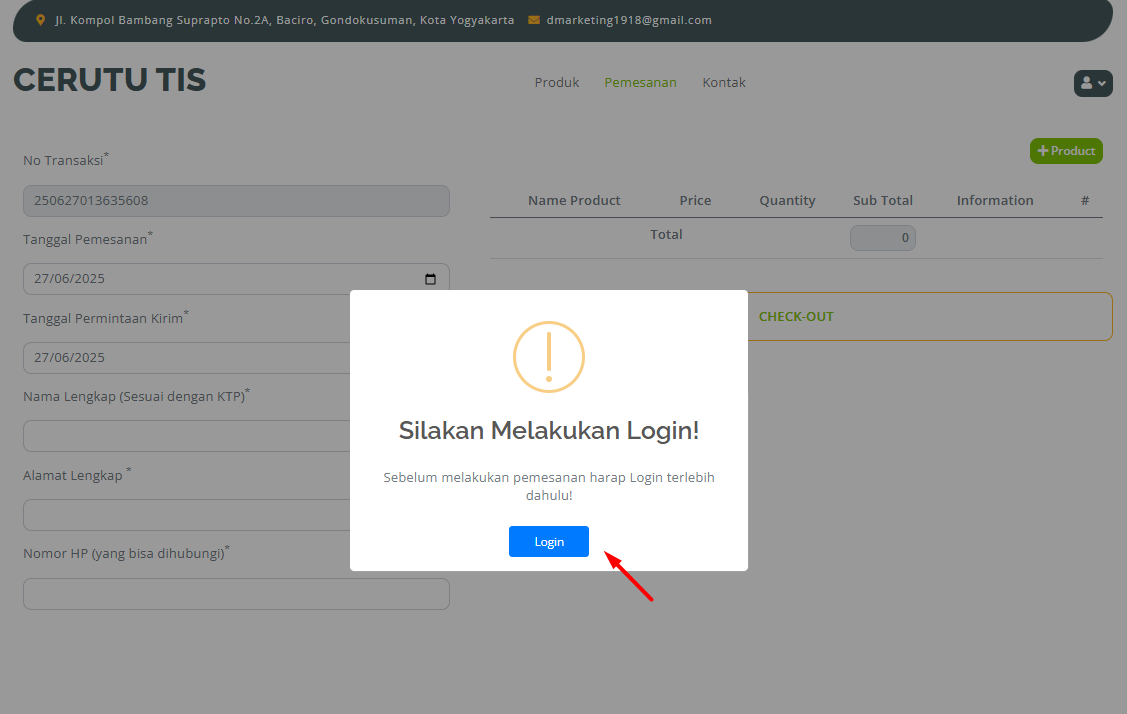Select the Nomor HP input field
This screenshot has height=714, width=1127.
(x=236, y=594)
